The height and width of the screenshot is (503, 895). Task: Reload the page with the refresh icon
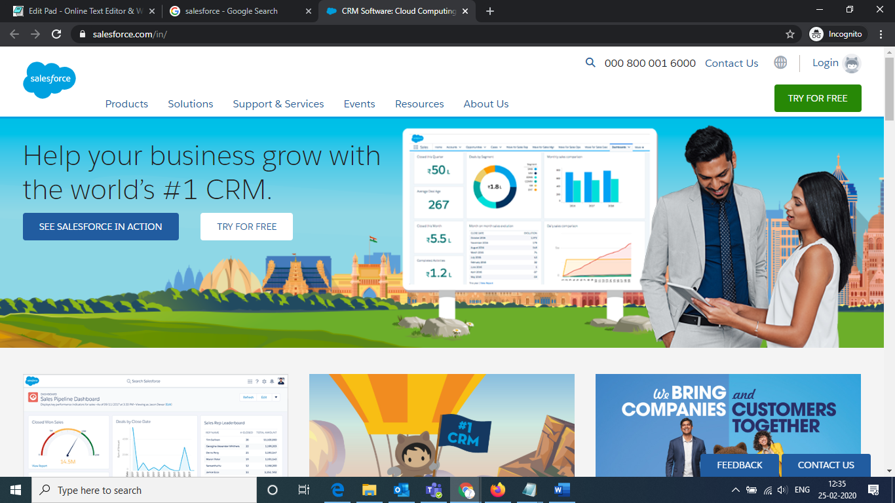[x=56, y=34]
